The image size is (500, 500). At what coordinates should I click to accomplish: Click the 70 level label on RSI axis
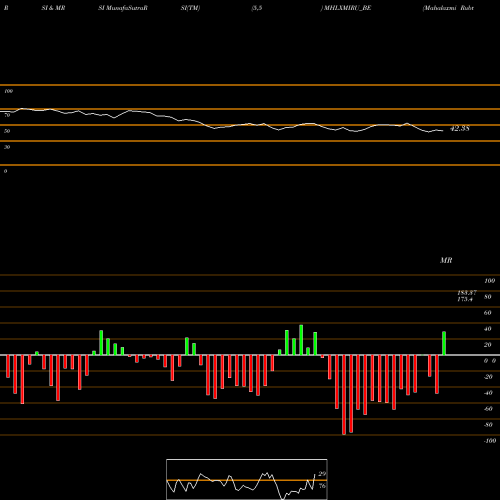(7, 115)
